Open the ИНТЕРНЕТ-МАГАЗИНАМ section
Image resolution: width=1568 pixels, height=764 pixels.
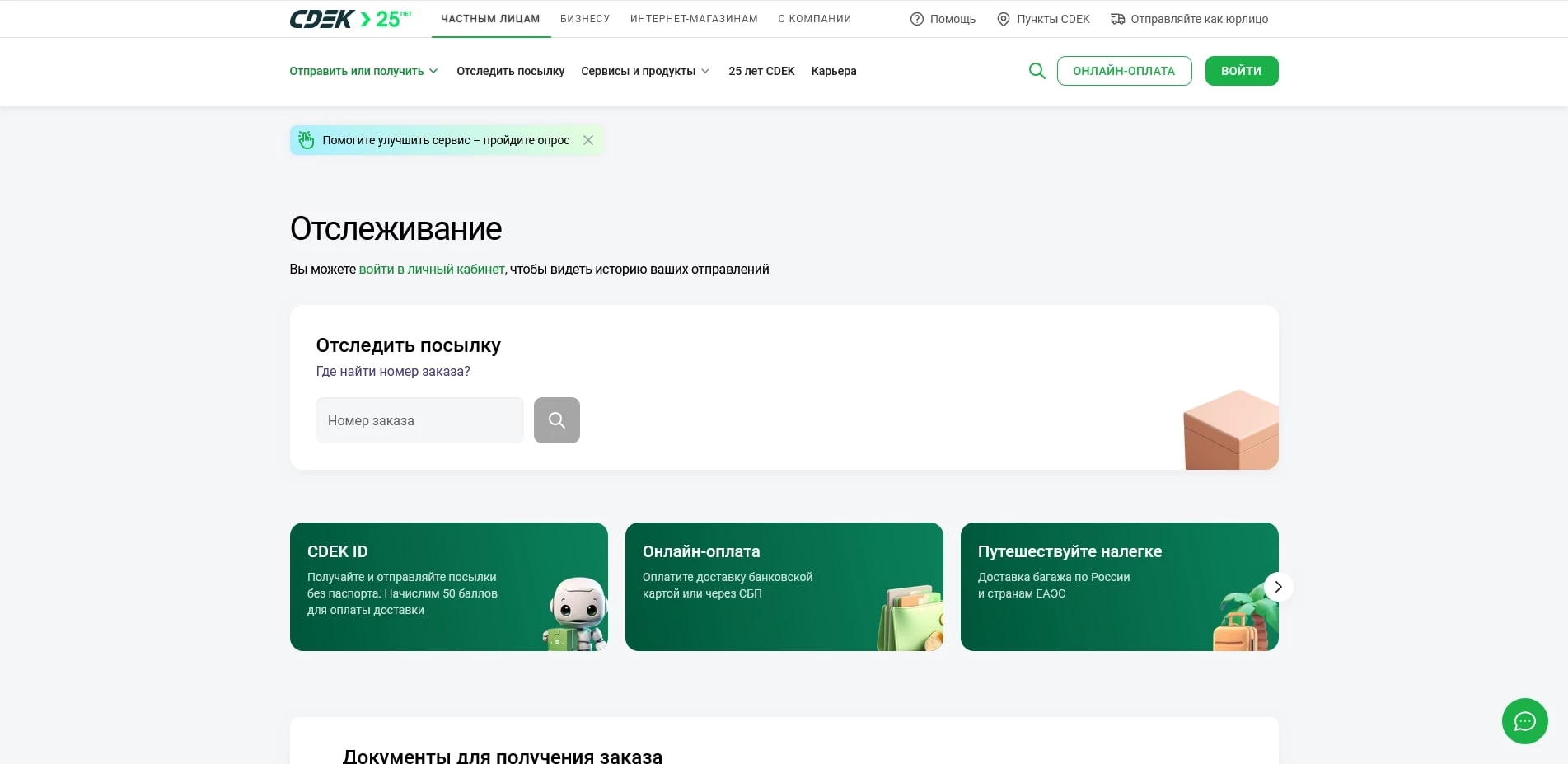pos(693,18)
